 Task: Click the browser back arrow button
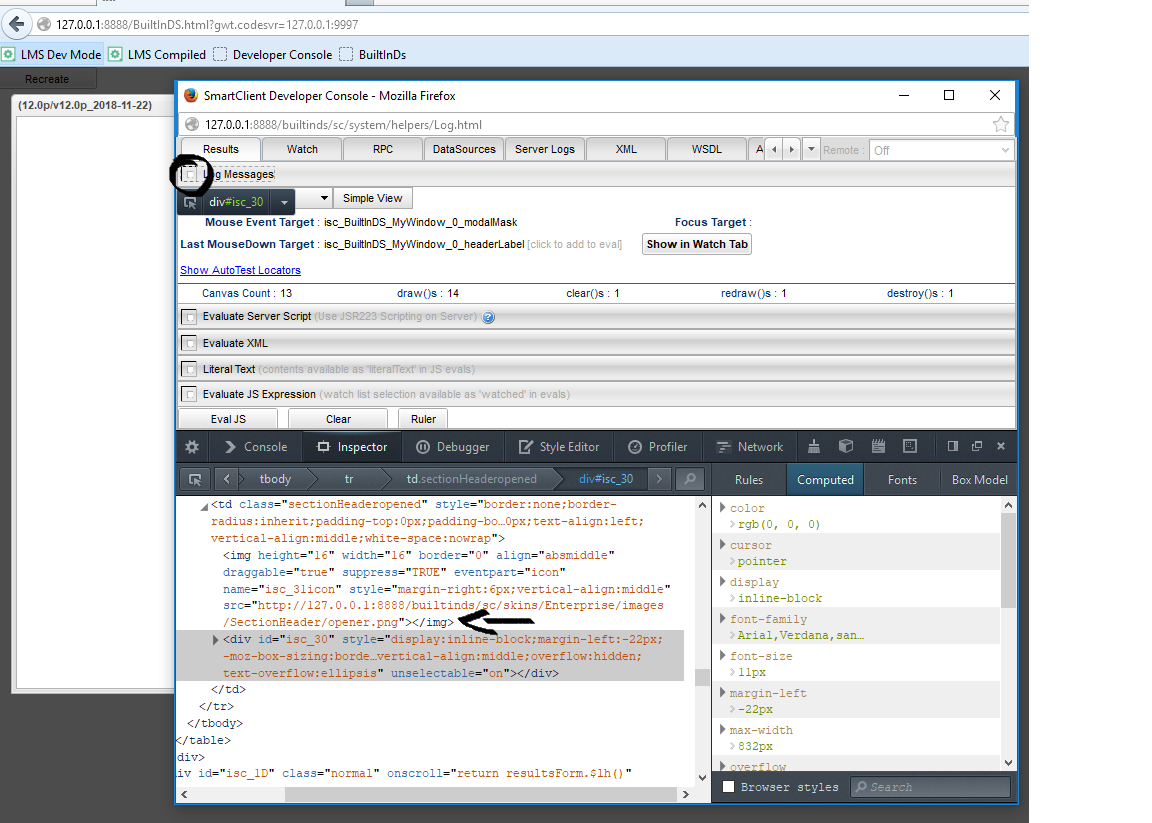[x=17, y=24]
